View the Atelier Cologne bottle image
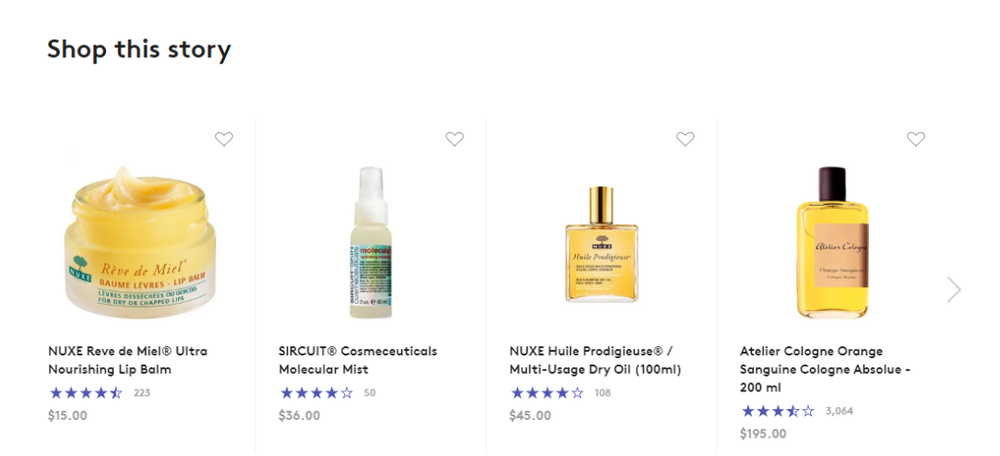This screenshot has width=1000, height=456. pyautogui.click(x=832, y=242)
